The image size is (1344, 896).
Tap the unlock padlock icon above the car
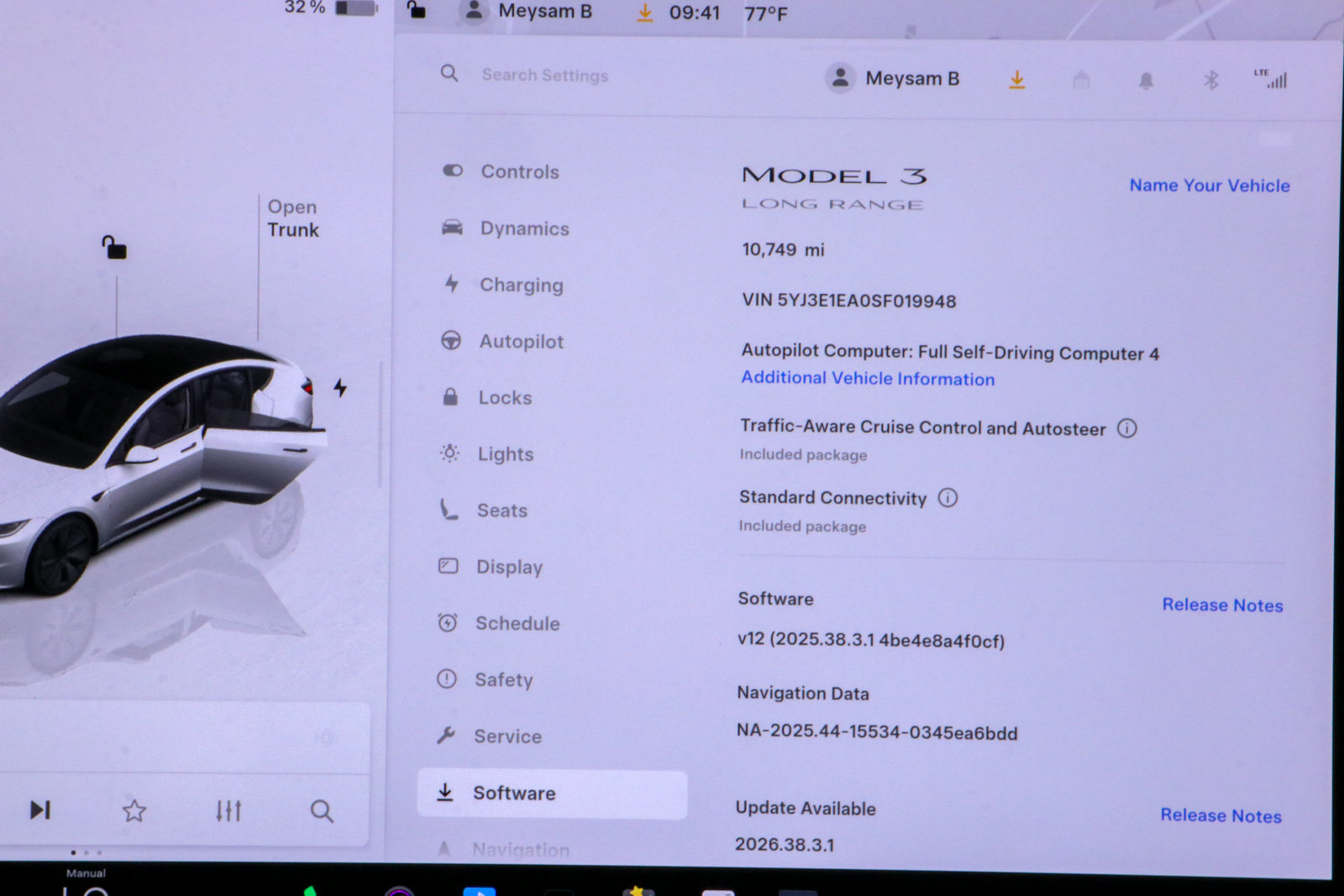(x=114, y=248)
